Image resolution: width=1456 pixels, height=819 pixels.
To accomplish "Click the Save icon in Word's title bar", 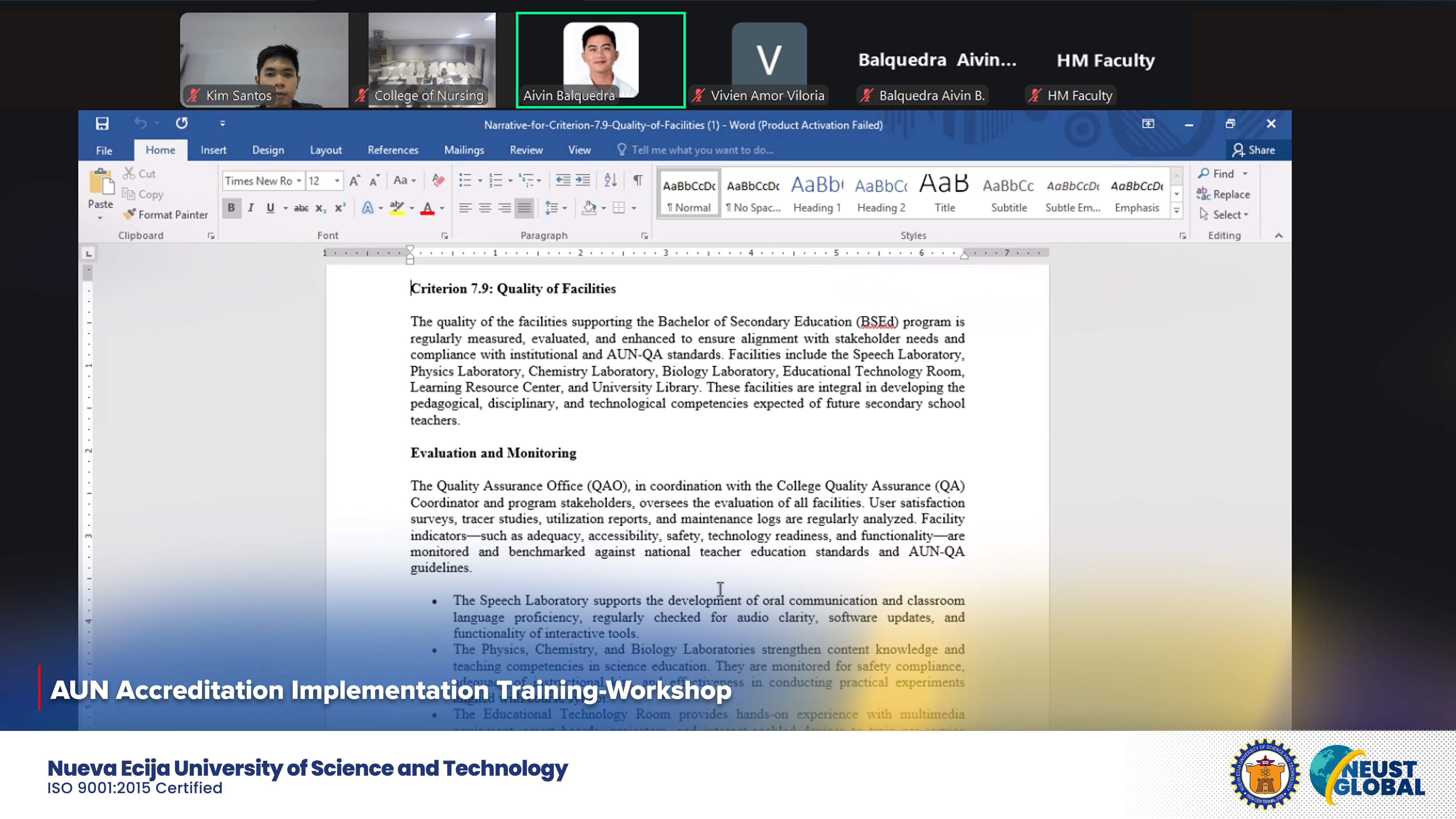I will pyautogui.click(x=102, y=123).
